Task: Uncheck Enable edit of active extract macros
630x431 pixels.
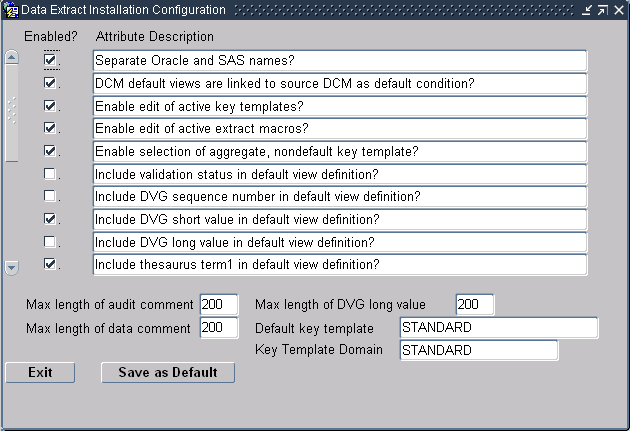Action: 50,128
